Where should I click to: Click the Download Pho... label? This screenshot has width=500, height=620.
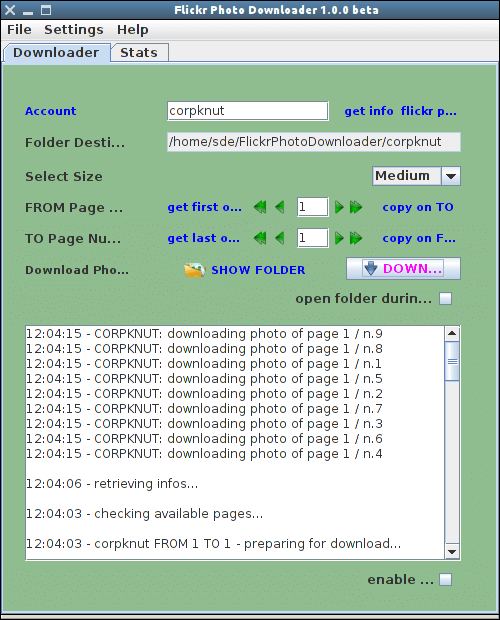click(x=77, y=270)
